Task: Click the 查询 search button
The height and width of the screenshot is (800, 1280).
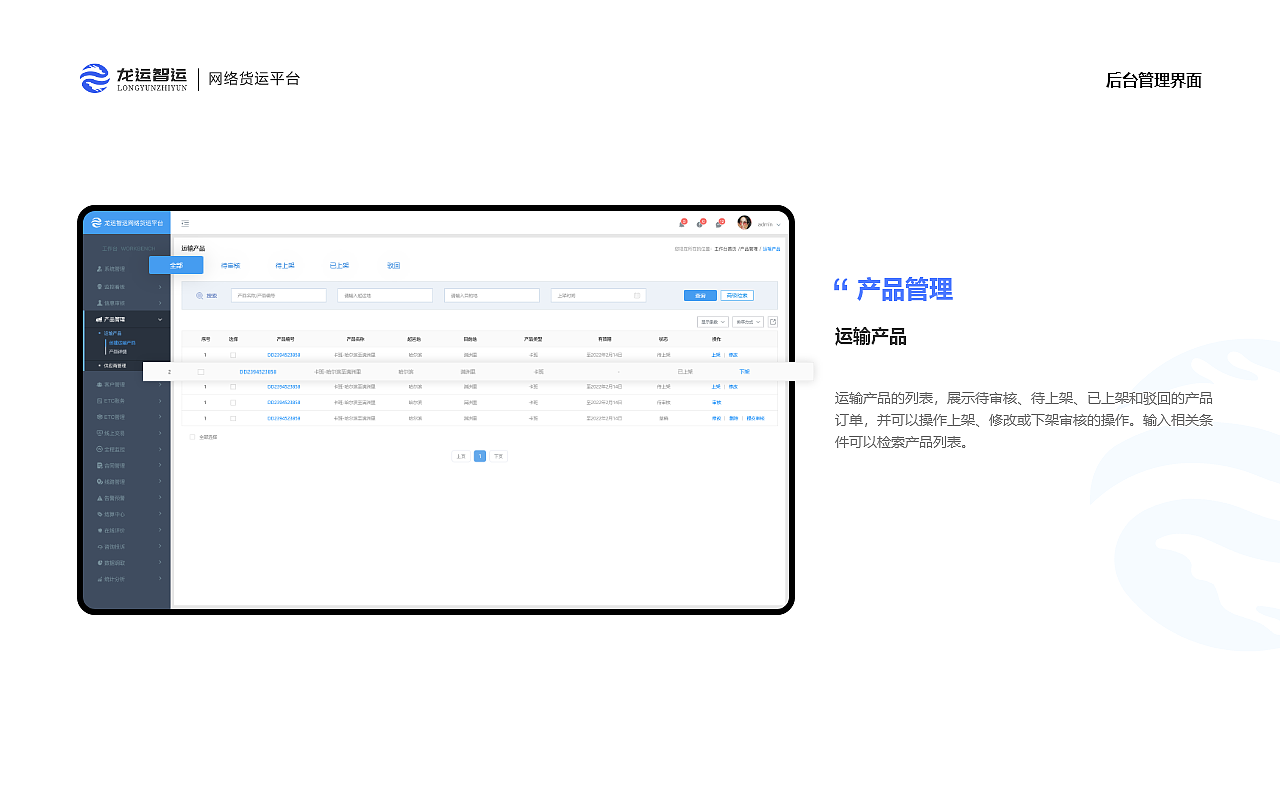Action: [x=700, y=295]
